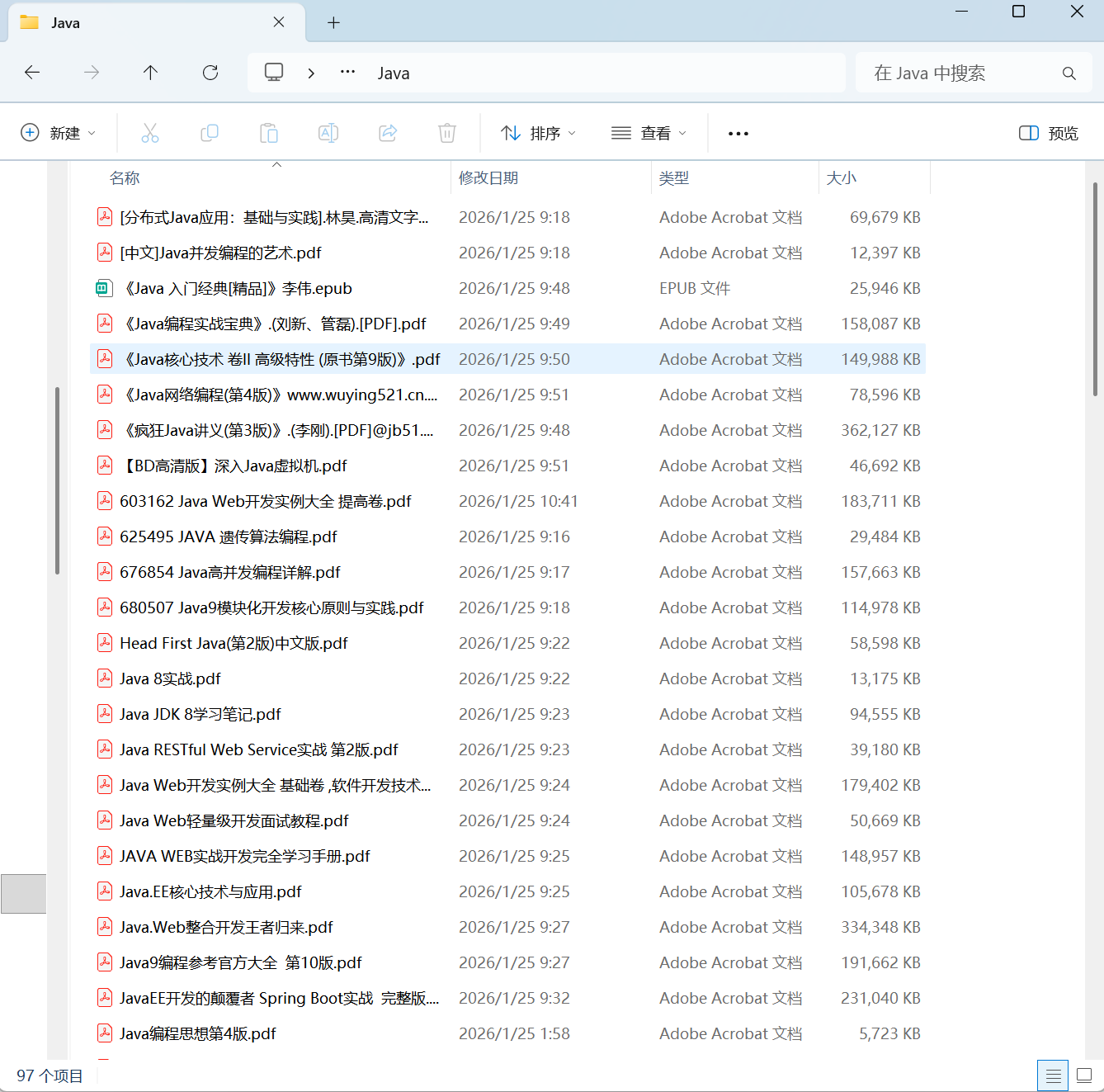1104x1092 pixels.
Task: Cut the selected file
Action: (x=150, y=132)
